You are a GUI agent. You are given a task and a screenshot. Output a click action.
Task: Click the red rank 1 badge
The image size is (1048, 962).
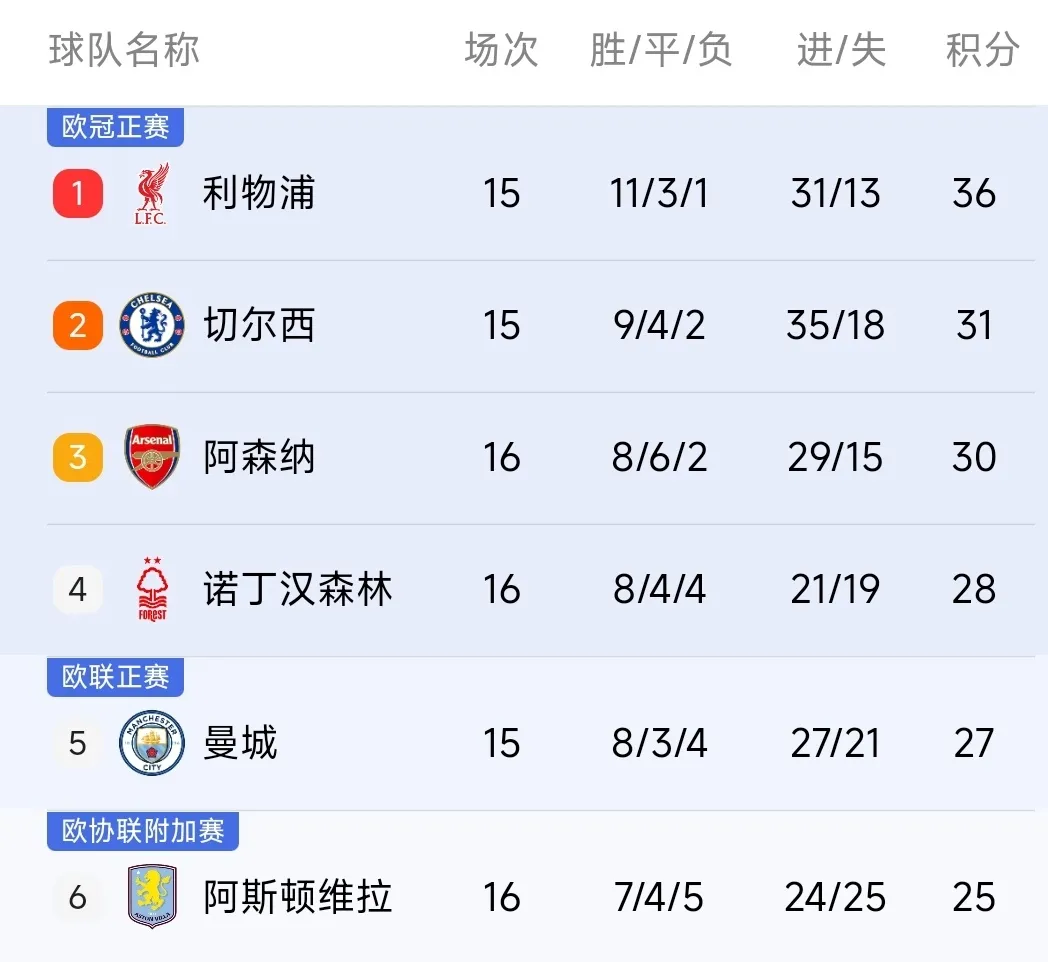78,194
